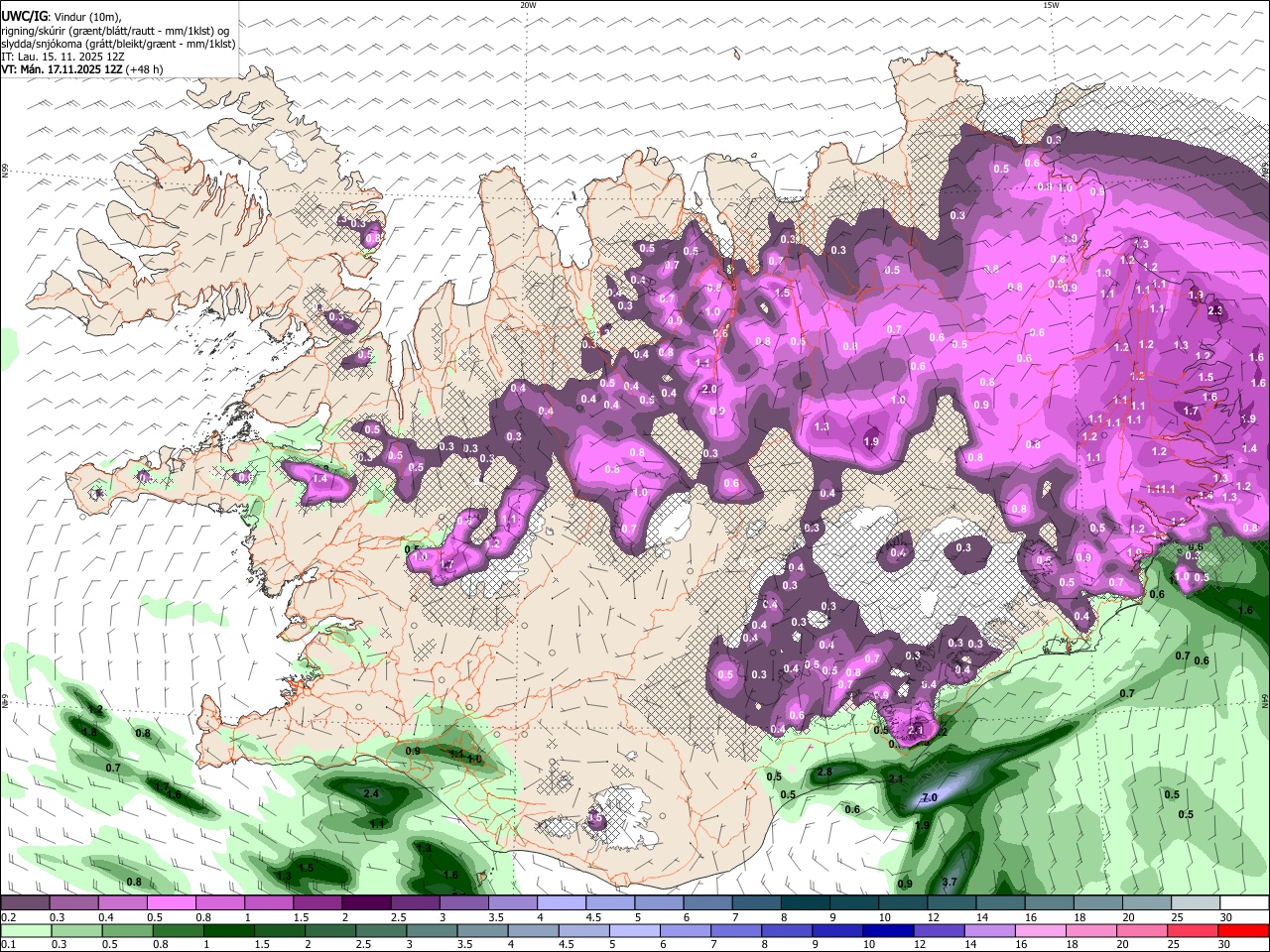Click the "12" label under the lower legend row
The height and width of the screenshot is (952, 1270).
click(x=919, y=945)
